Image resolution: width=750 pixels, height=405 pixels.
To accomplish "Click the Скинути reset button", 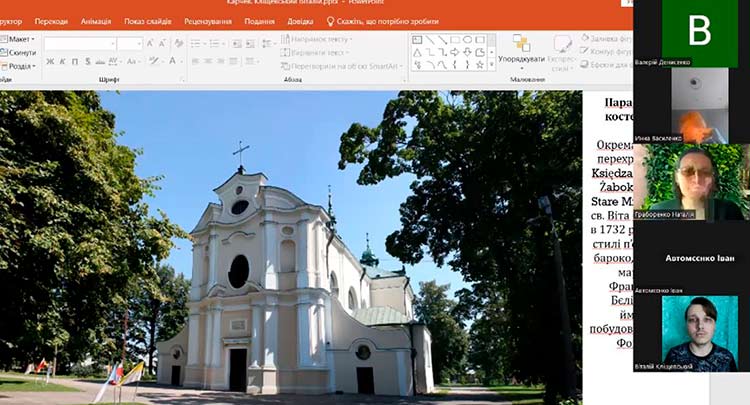I will pos(20,53).
